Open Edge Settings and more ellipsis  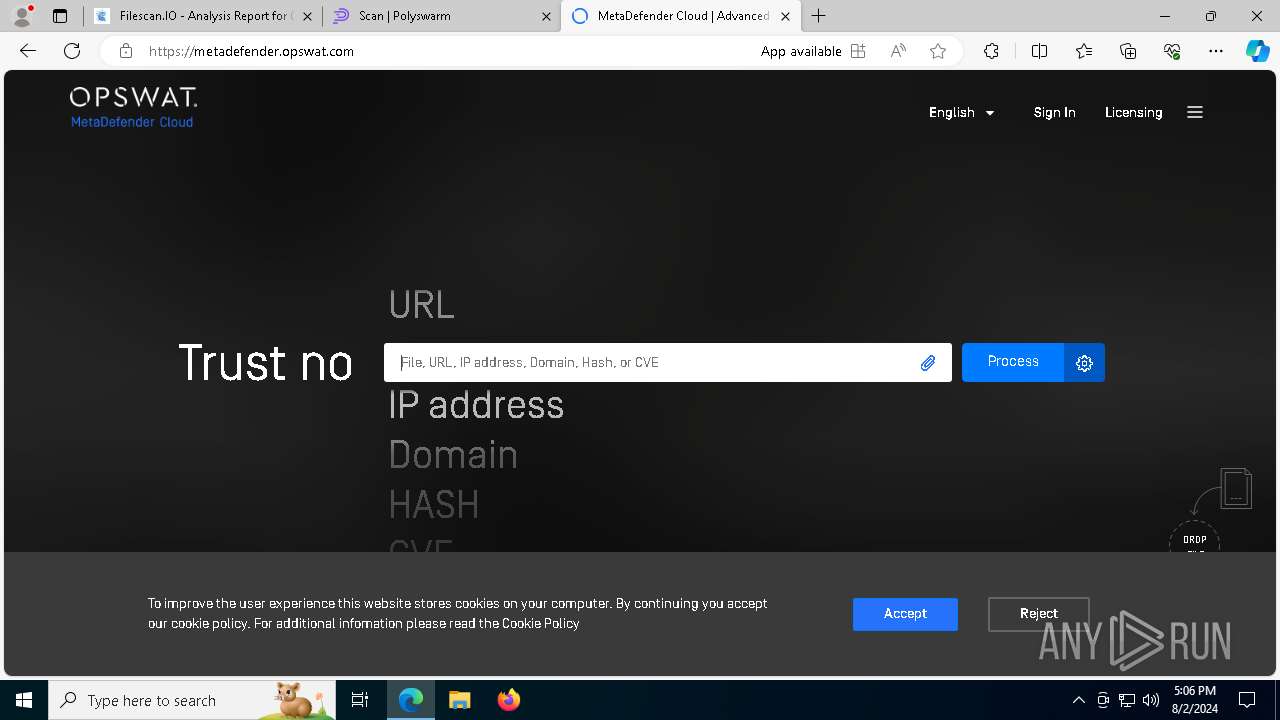click(1216, 51)
